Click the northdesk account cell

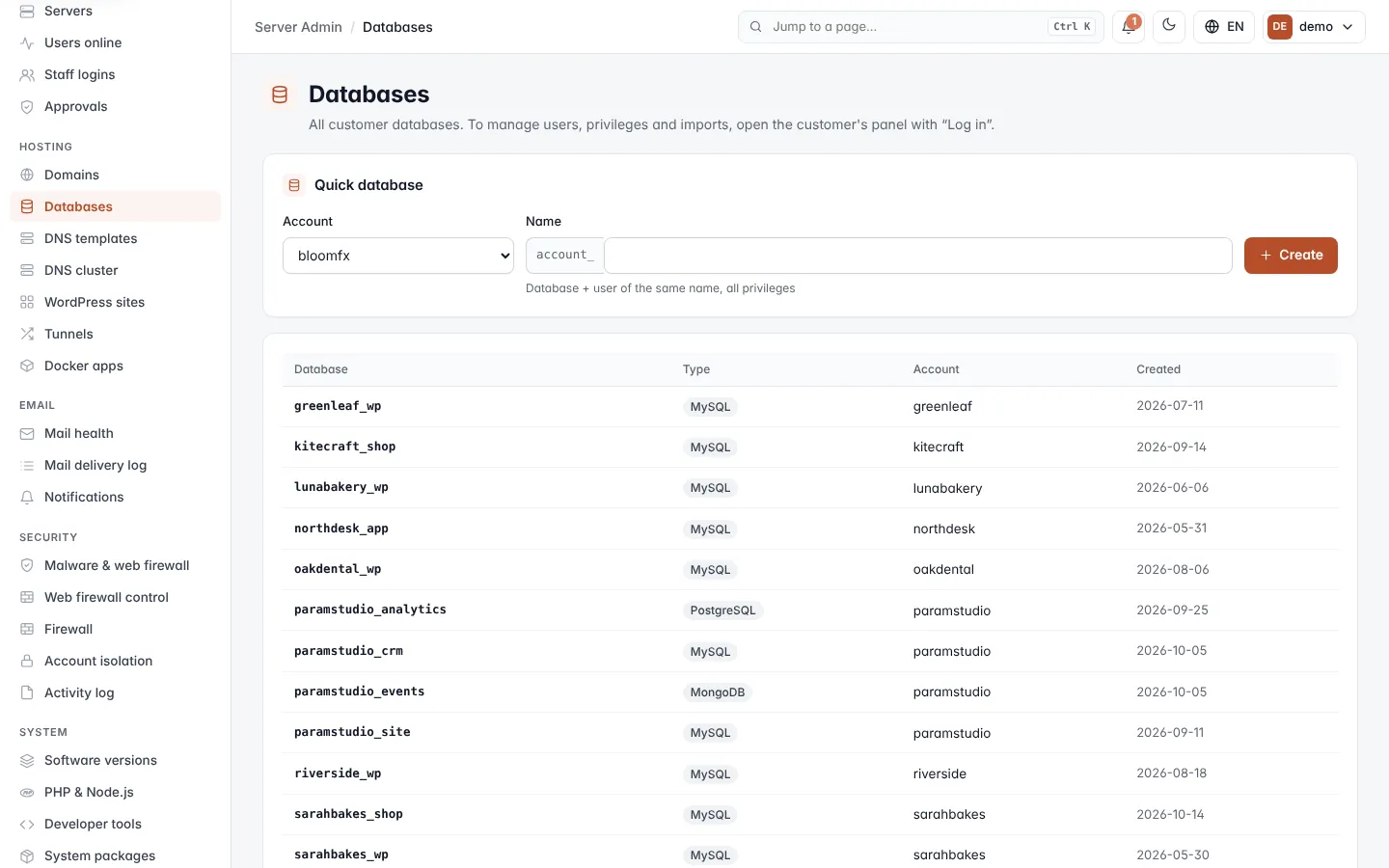point(944,529)
